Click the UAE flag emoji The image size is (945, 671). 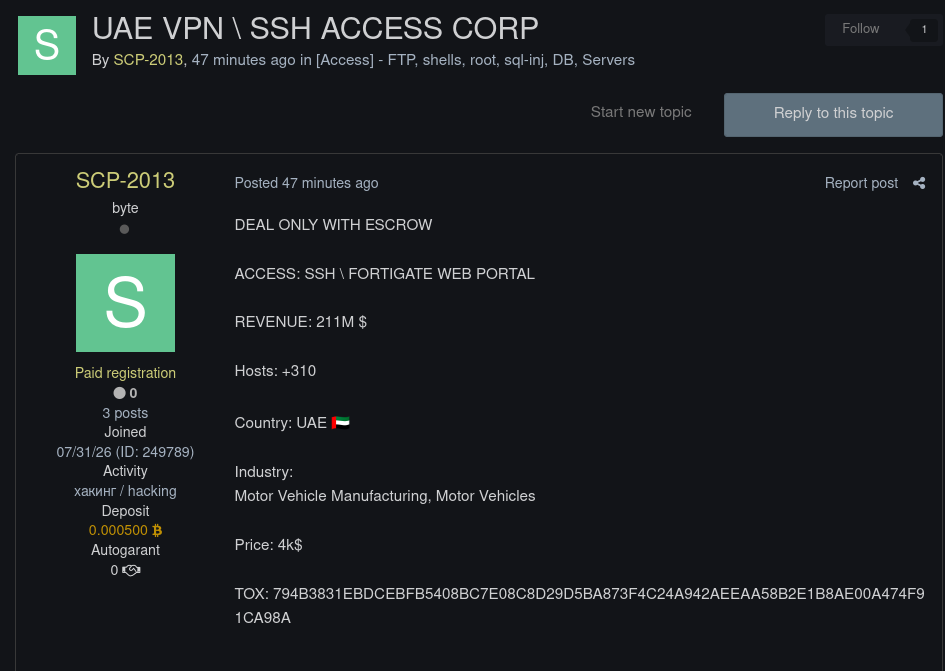[341, 423]
